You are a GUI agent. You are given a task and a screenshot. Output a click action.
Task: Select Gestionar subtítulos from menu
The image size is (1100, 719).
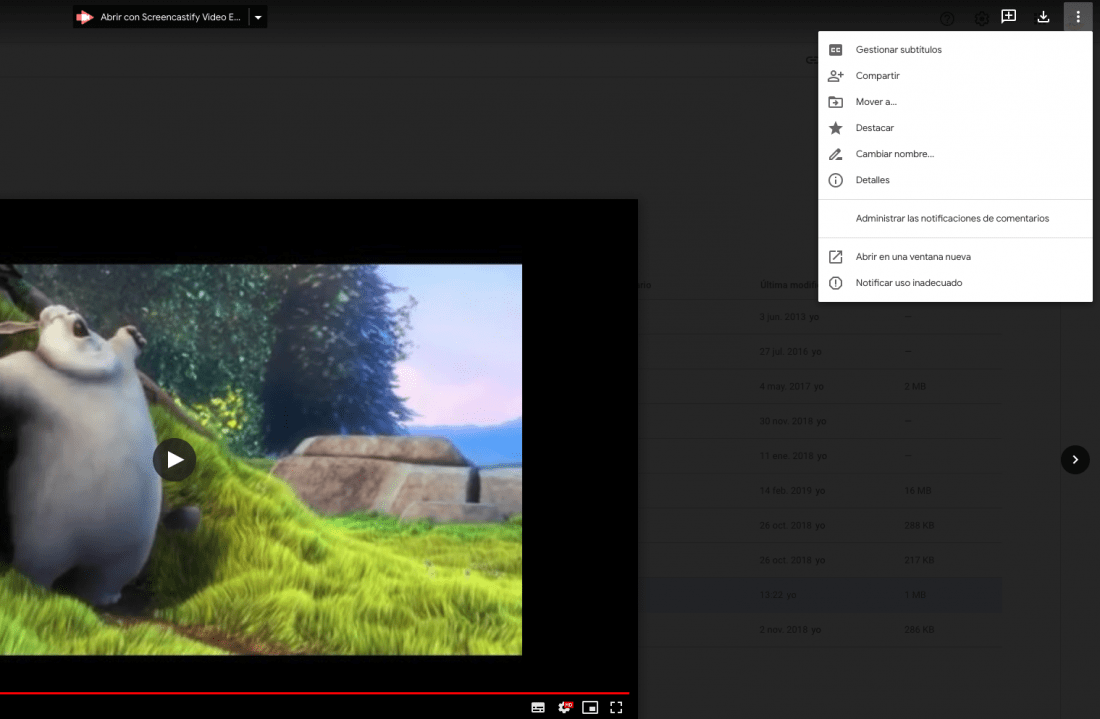coord(955,50)
